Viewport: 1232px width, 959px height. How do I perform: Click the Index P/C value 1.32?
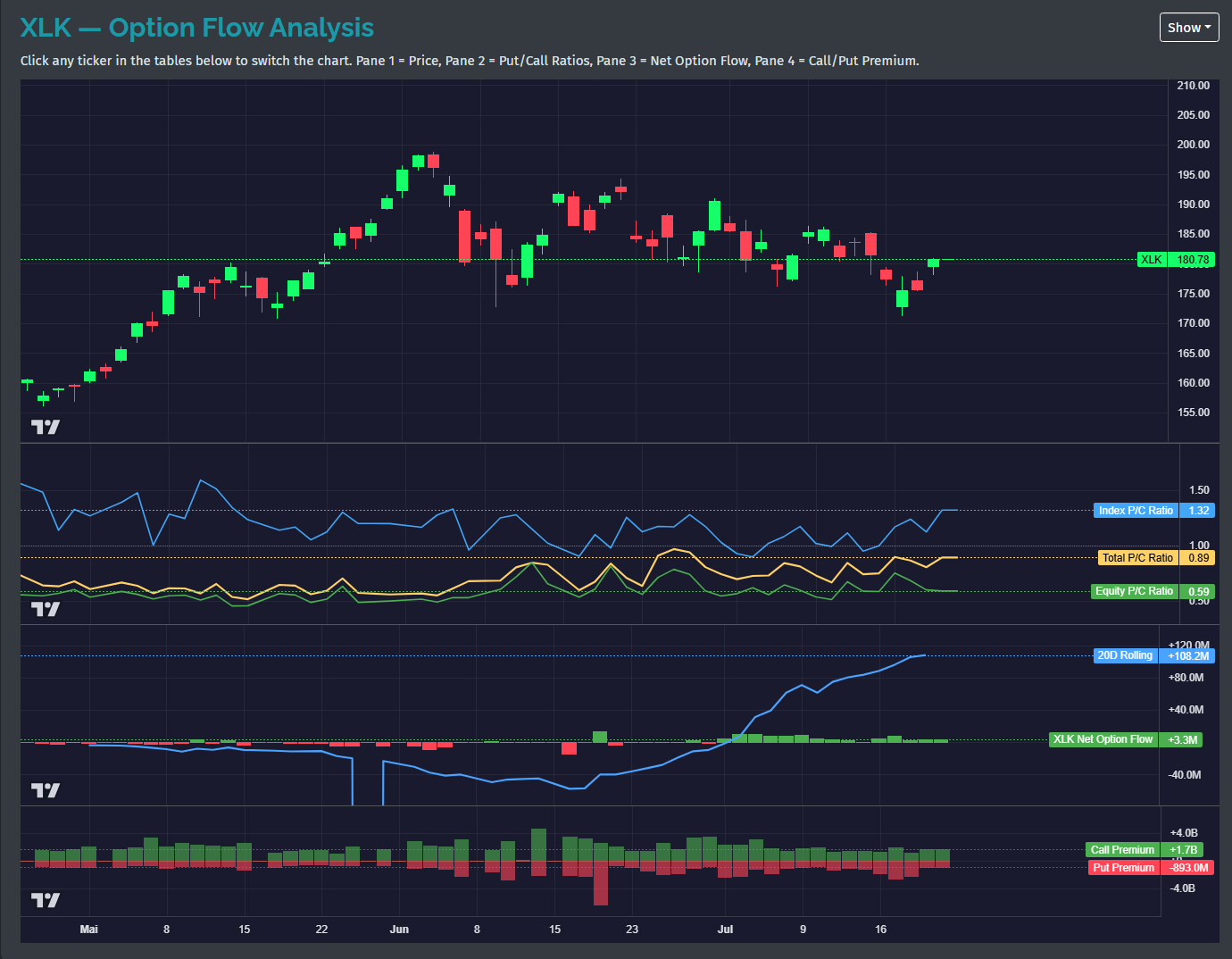[1198, 511]
